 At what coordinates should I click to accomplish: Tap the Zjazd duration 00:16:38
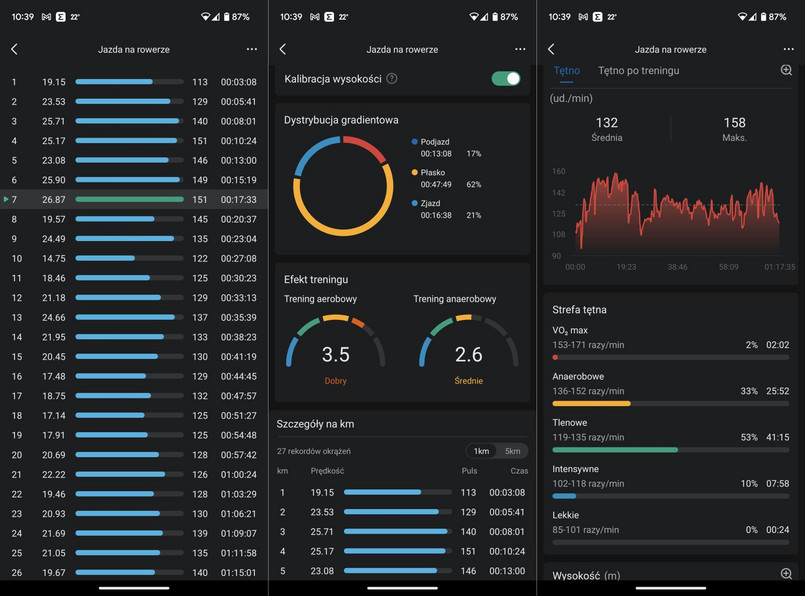pyautogui.click(x=436, y=216)
